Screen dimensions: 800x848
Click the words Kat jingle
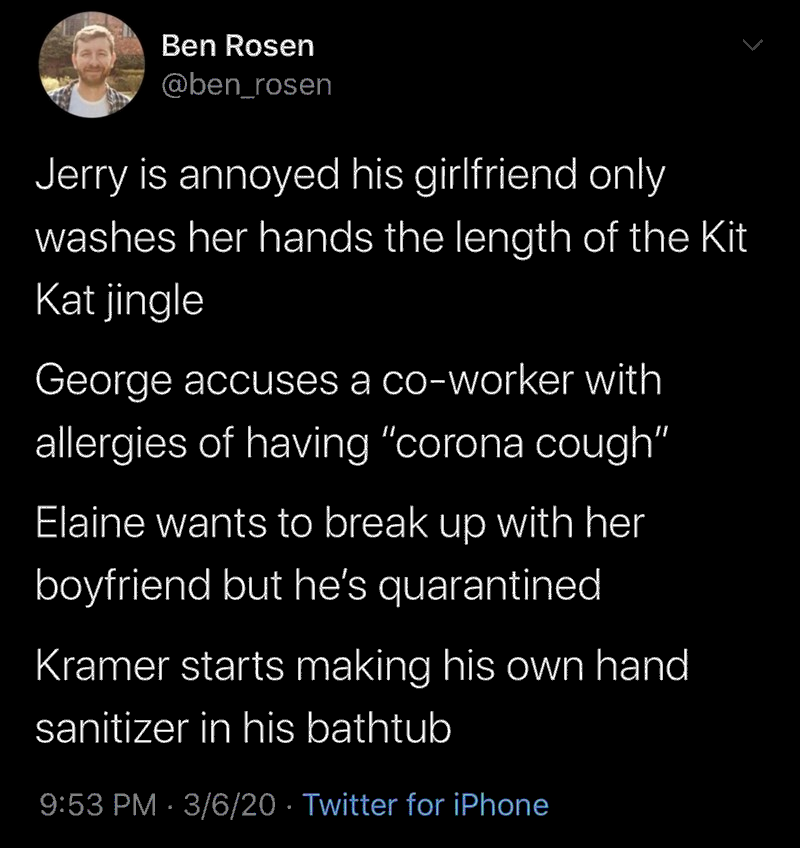[119, 301]
